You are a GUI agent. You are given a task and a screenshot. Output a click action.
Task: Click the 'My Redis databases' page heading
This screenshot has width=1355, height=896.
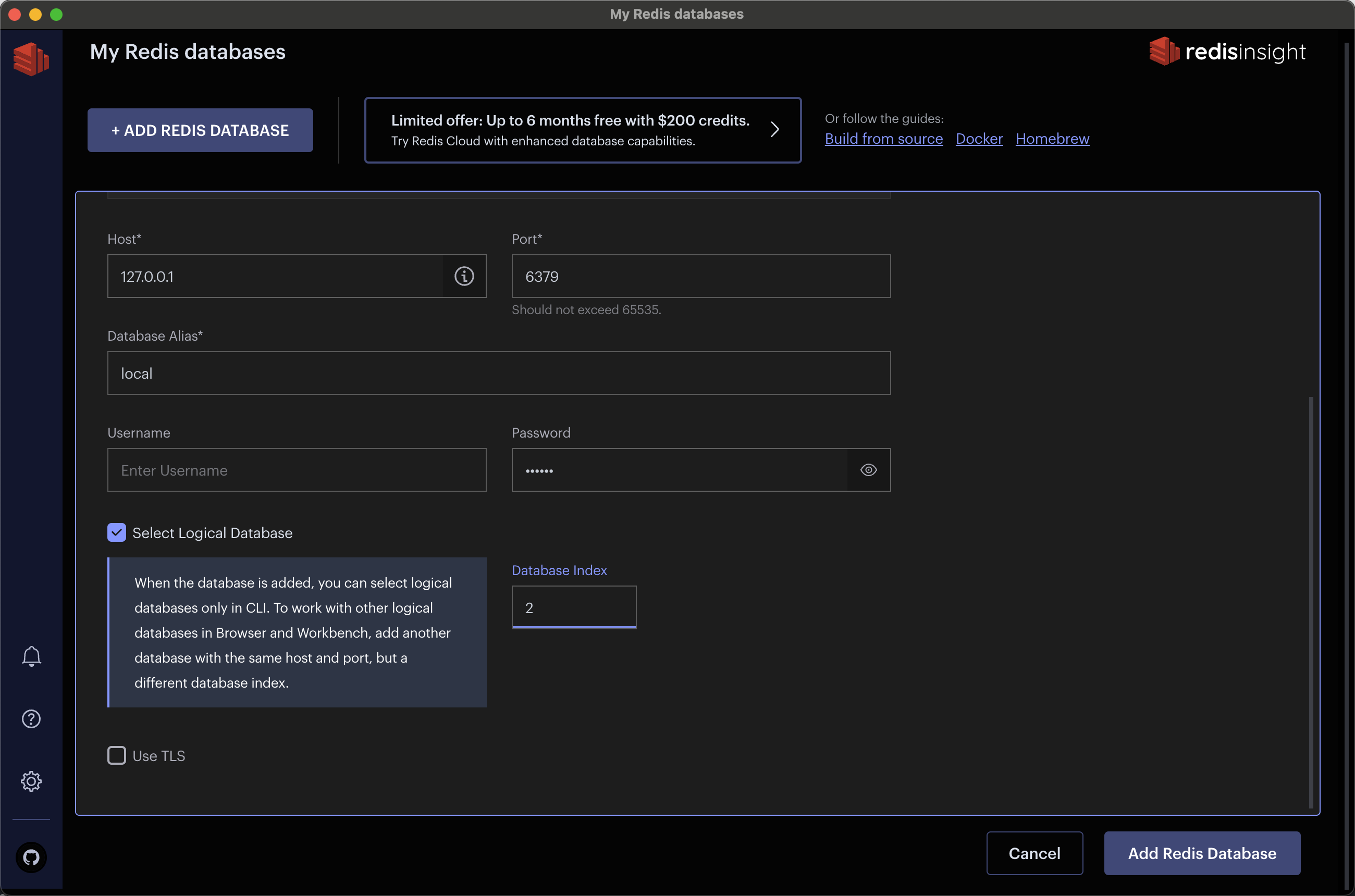[188, 52]
